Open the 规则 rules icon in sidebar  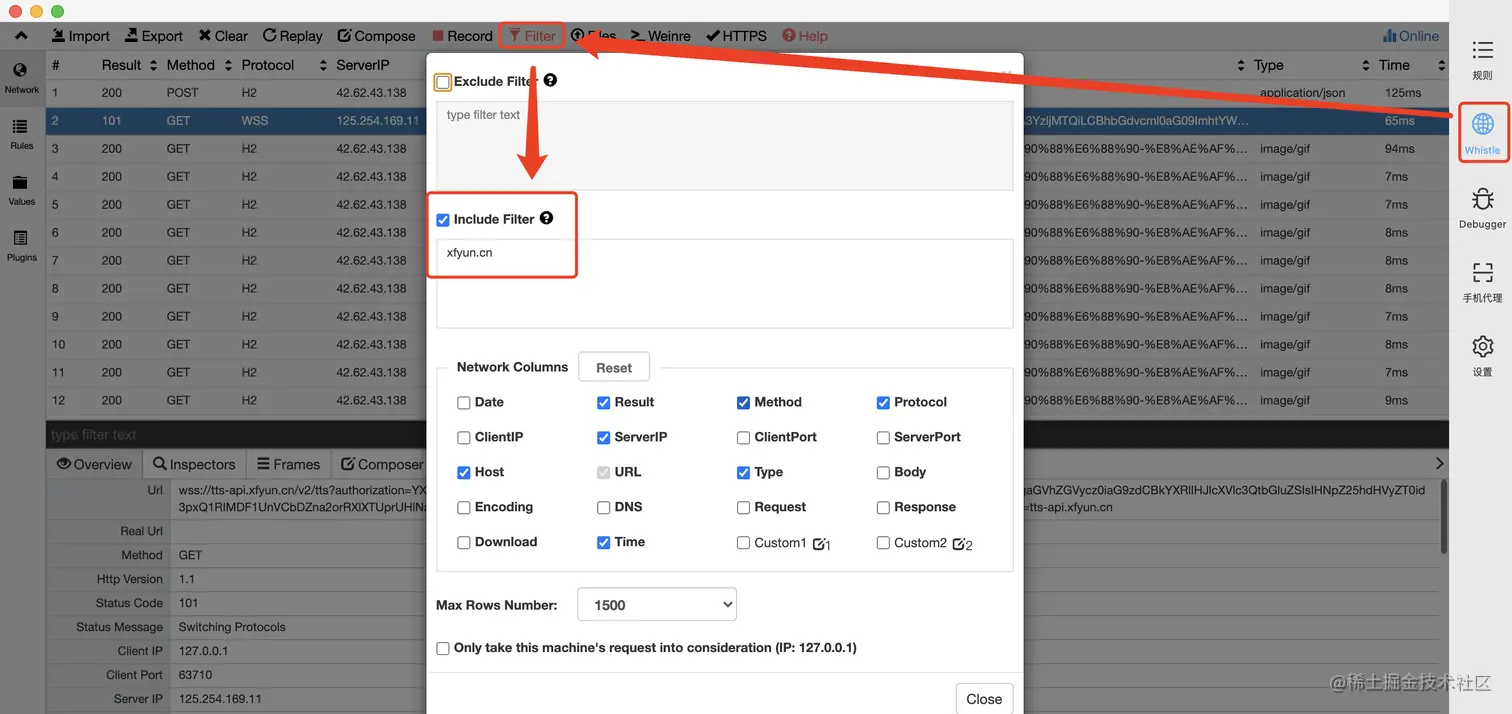coord(1482,59)
